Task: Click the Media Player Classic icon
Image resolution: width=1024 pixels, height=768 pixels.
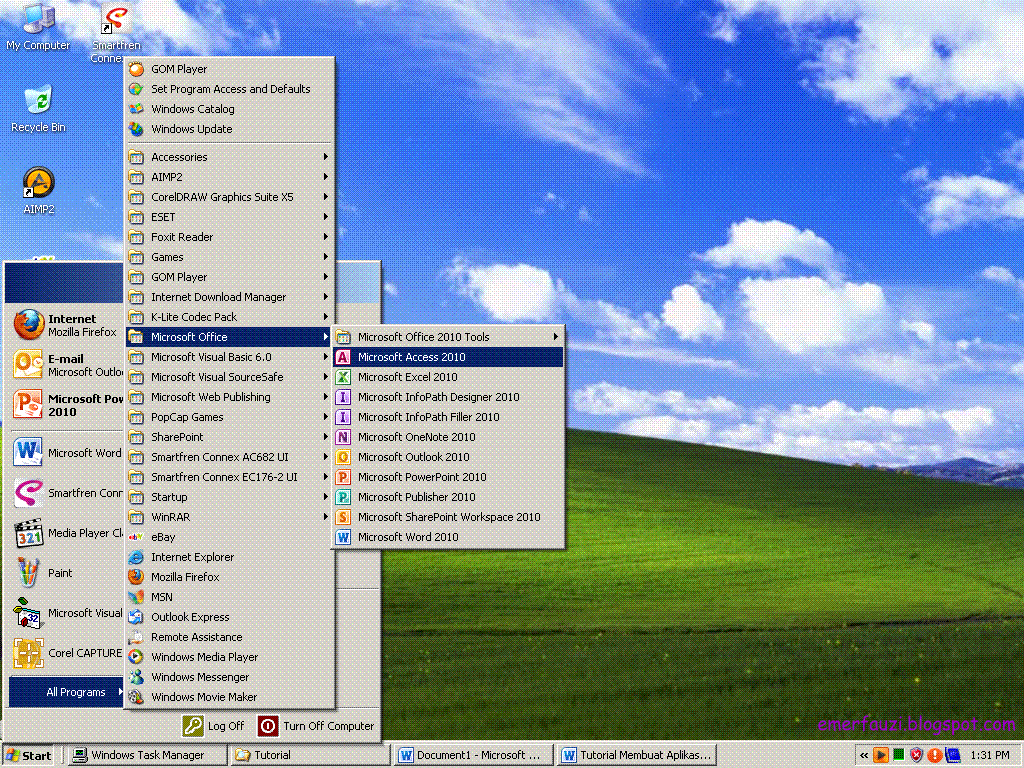Action: click(x=29, y=533)
